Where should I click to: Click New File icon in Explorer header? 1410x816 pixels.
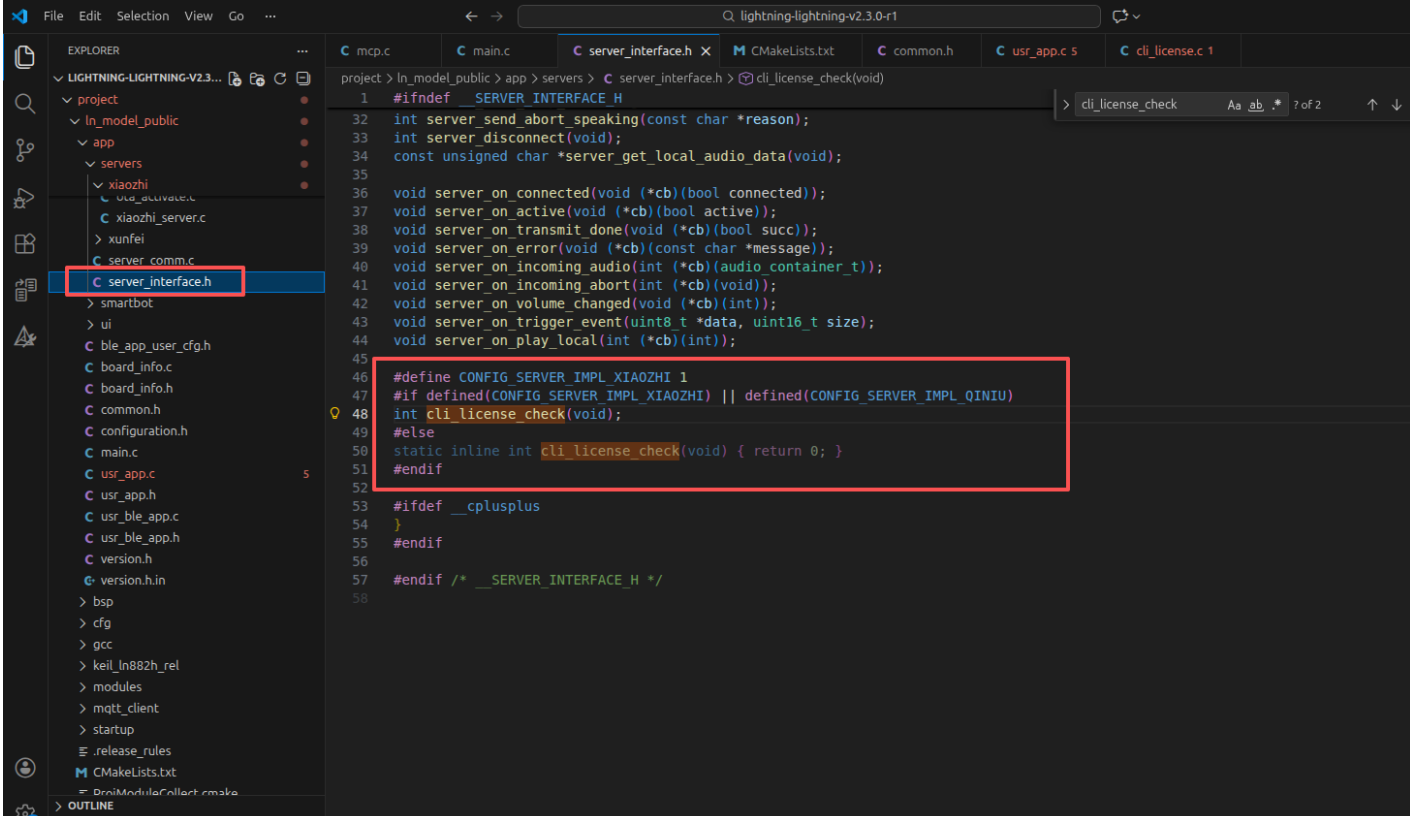tap(235, 78)
